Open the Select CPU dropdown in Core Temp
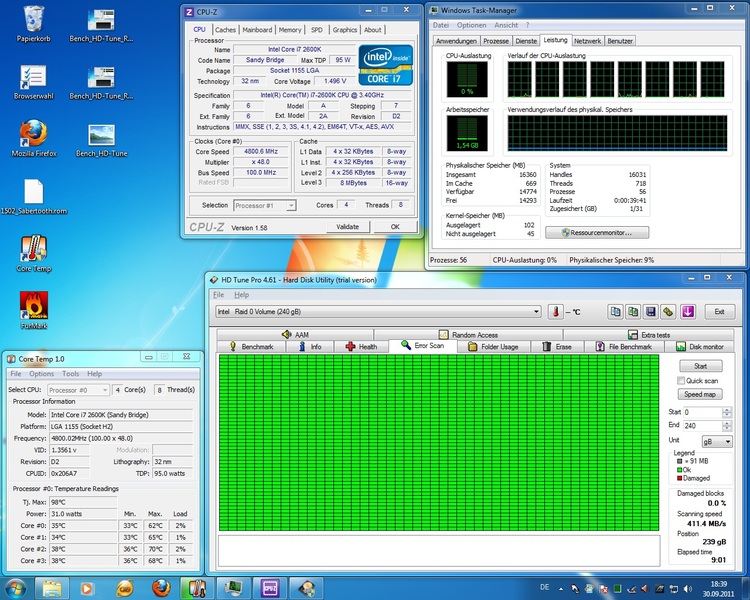The image size is (750, 600). (x=78, y=390)
